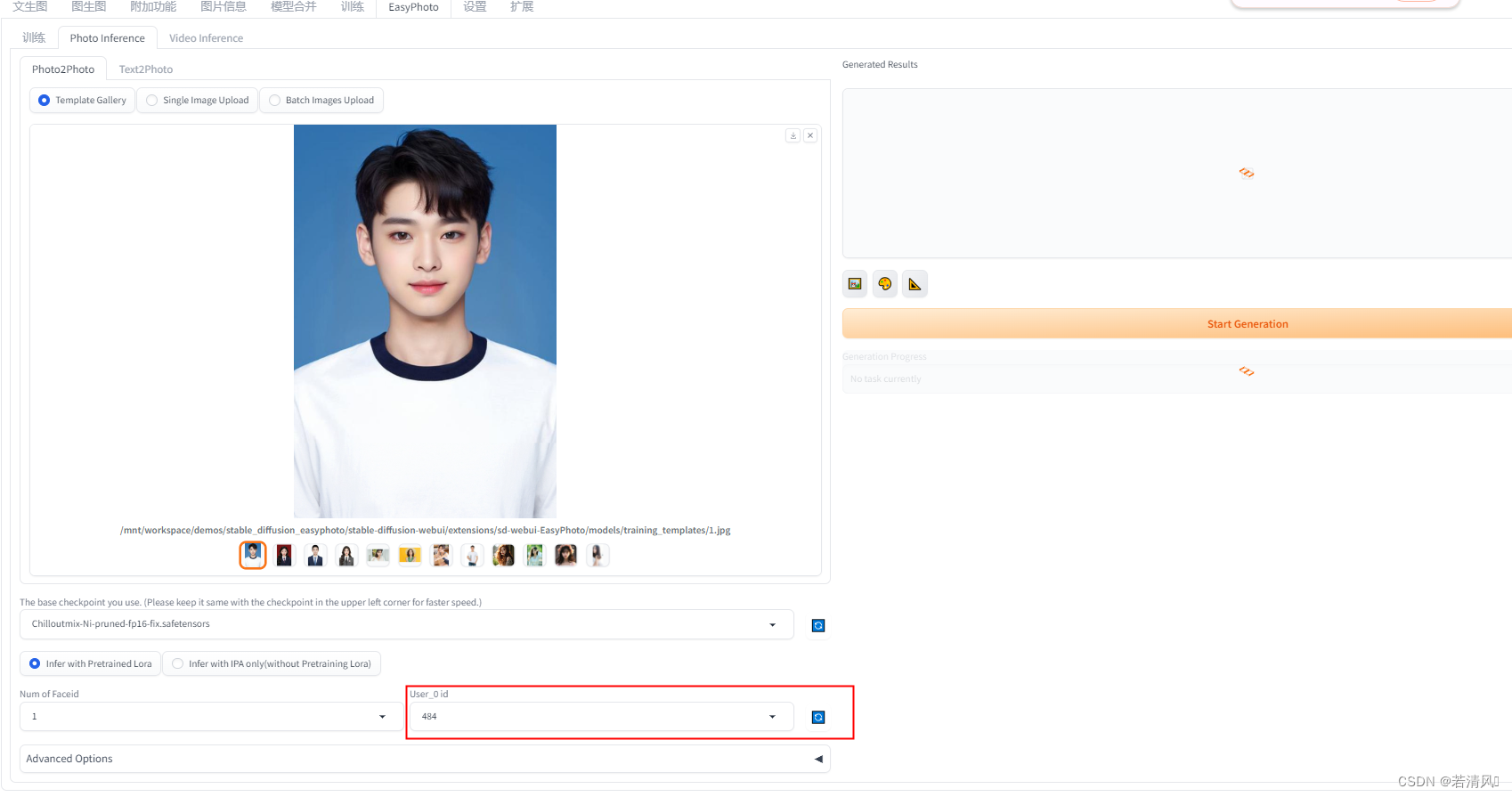
Task: Click the Generated Results gallery area
Action: (x=1177, y=174)
